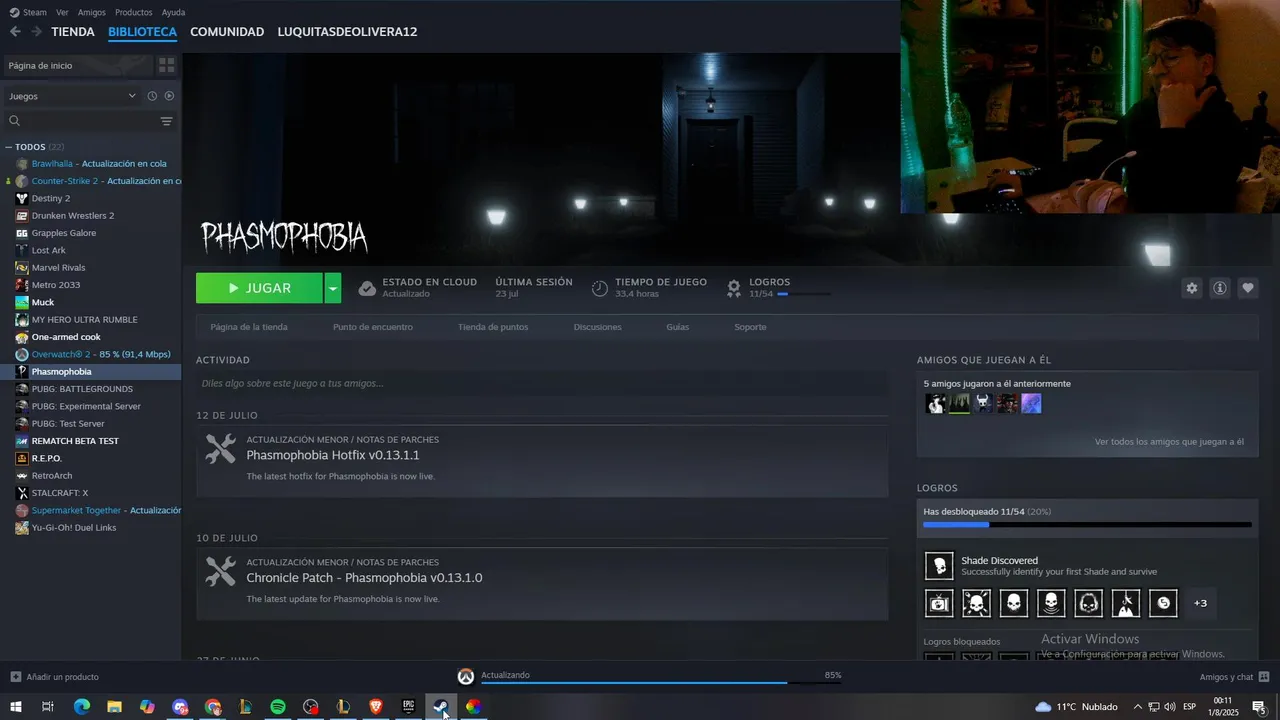
Task: Open Guías tab
Action: pyautogui.click(x=678, y=327)
